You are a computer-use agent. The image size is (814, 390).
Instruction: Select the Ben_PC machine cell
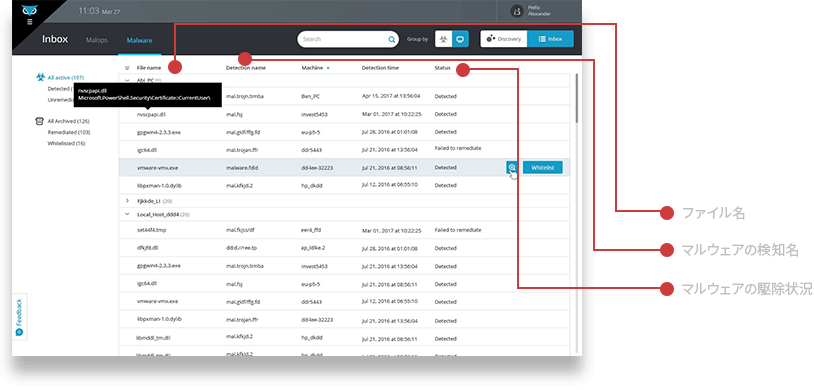point(309,96)
